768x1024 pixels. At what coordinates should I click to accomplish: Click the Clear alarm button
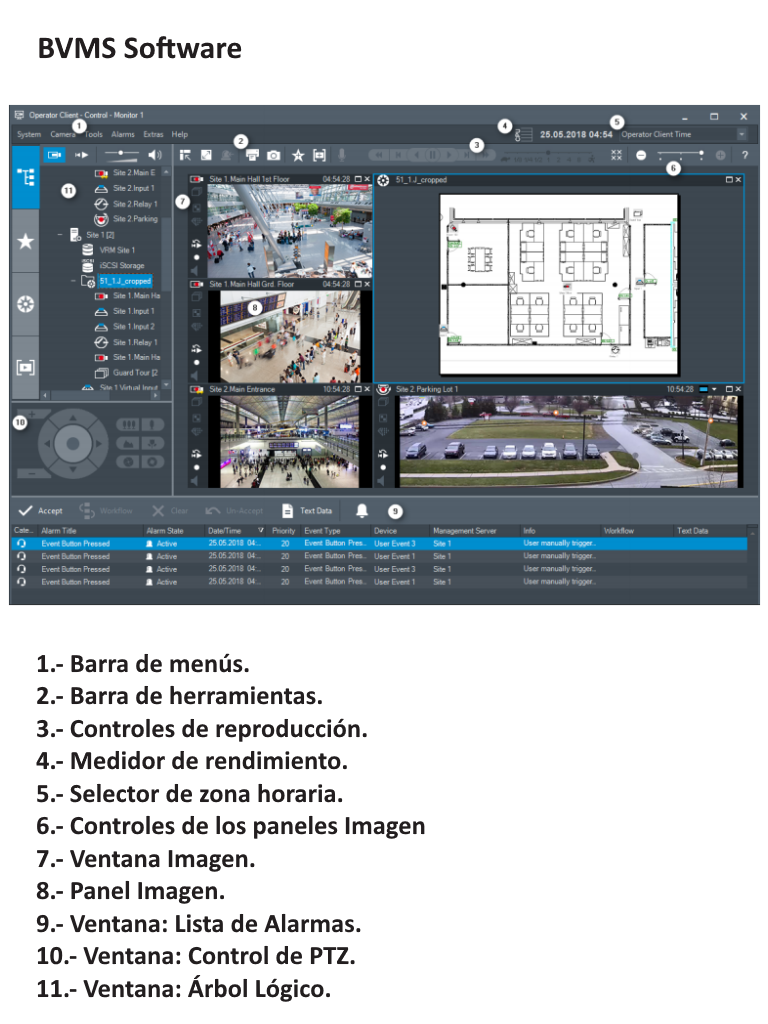coord(170,511)
